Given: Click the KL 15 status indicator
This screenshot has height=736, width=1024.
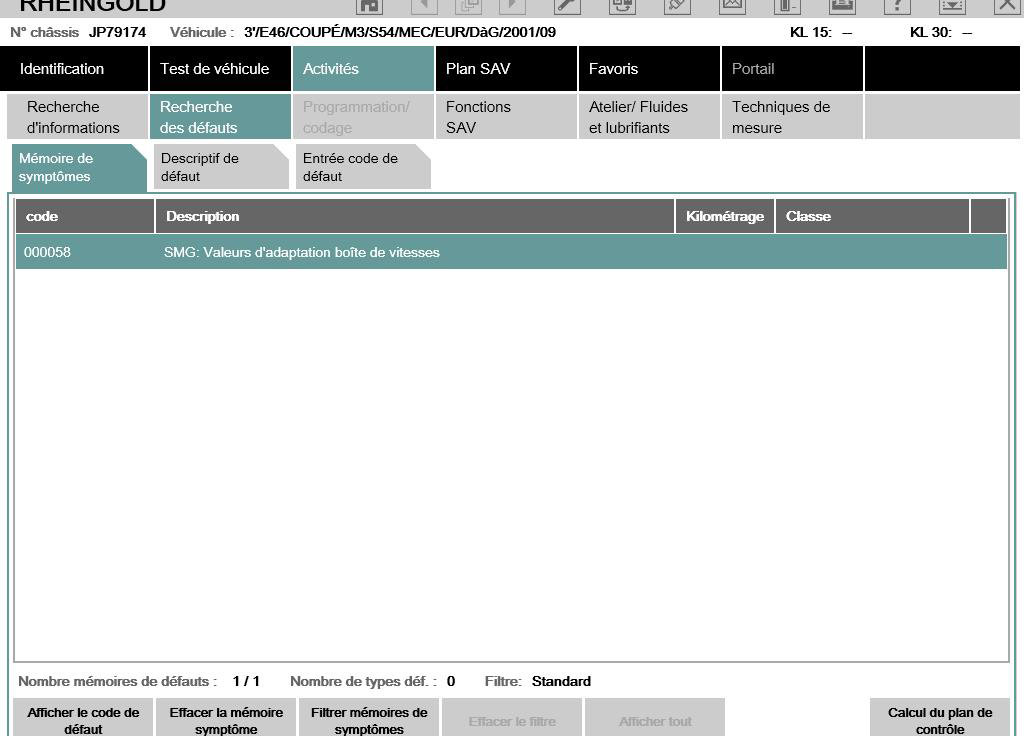Looking at the screenshot, I should [821, 33].
